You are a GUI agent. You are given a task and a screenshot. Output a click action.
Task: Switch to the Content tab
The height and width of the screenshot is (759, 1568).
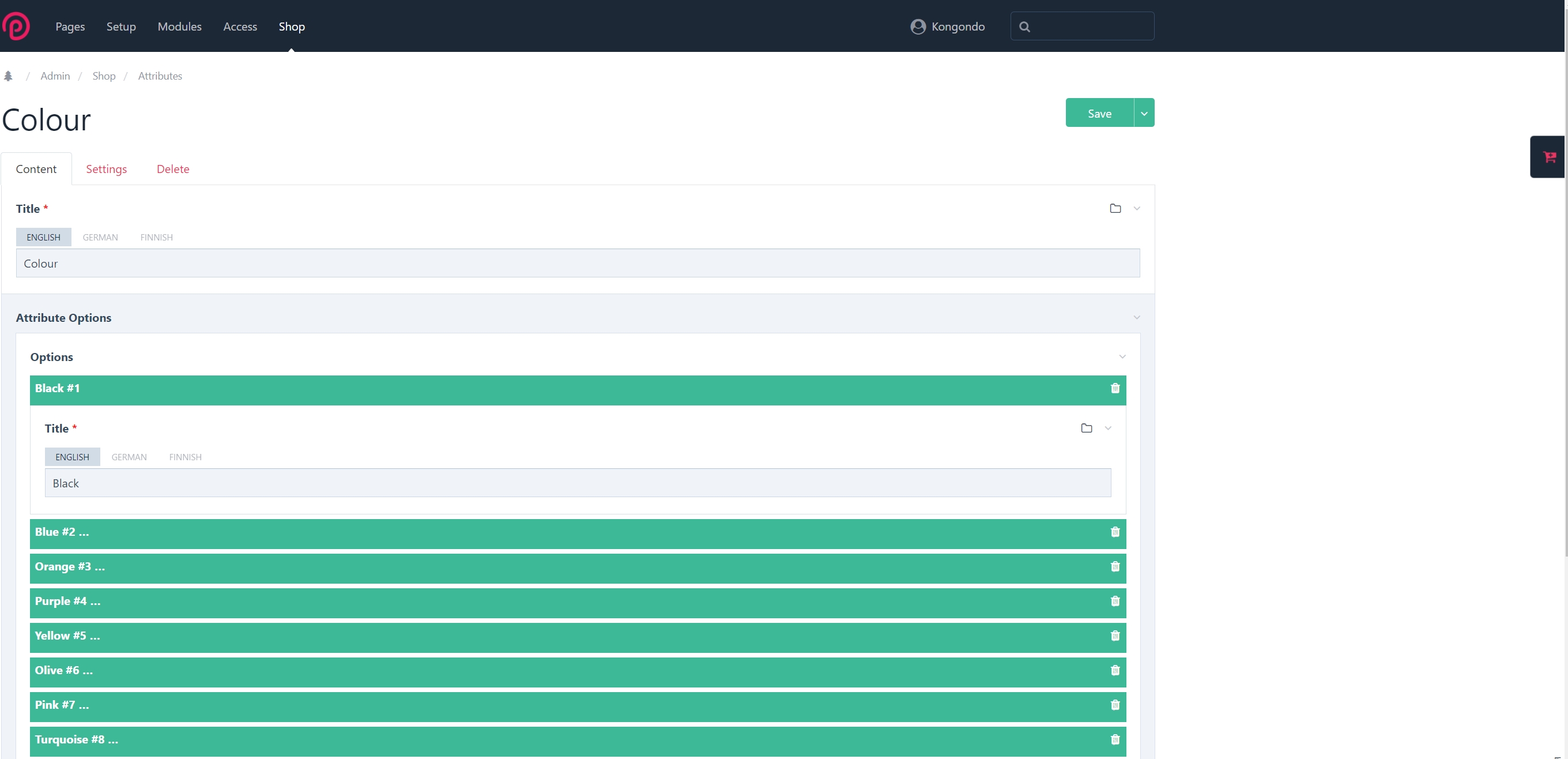pos(36,169)
